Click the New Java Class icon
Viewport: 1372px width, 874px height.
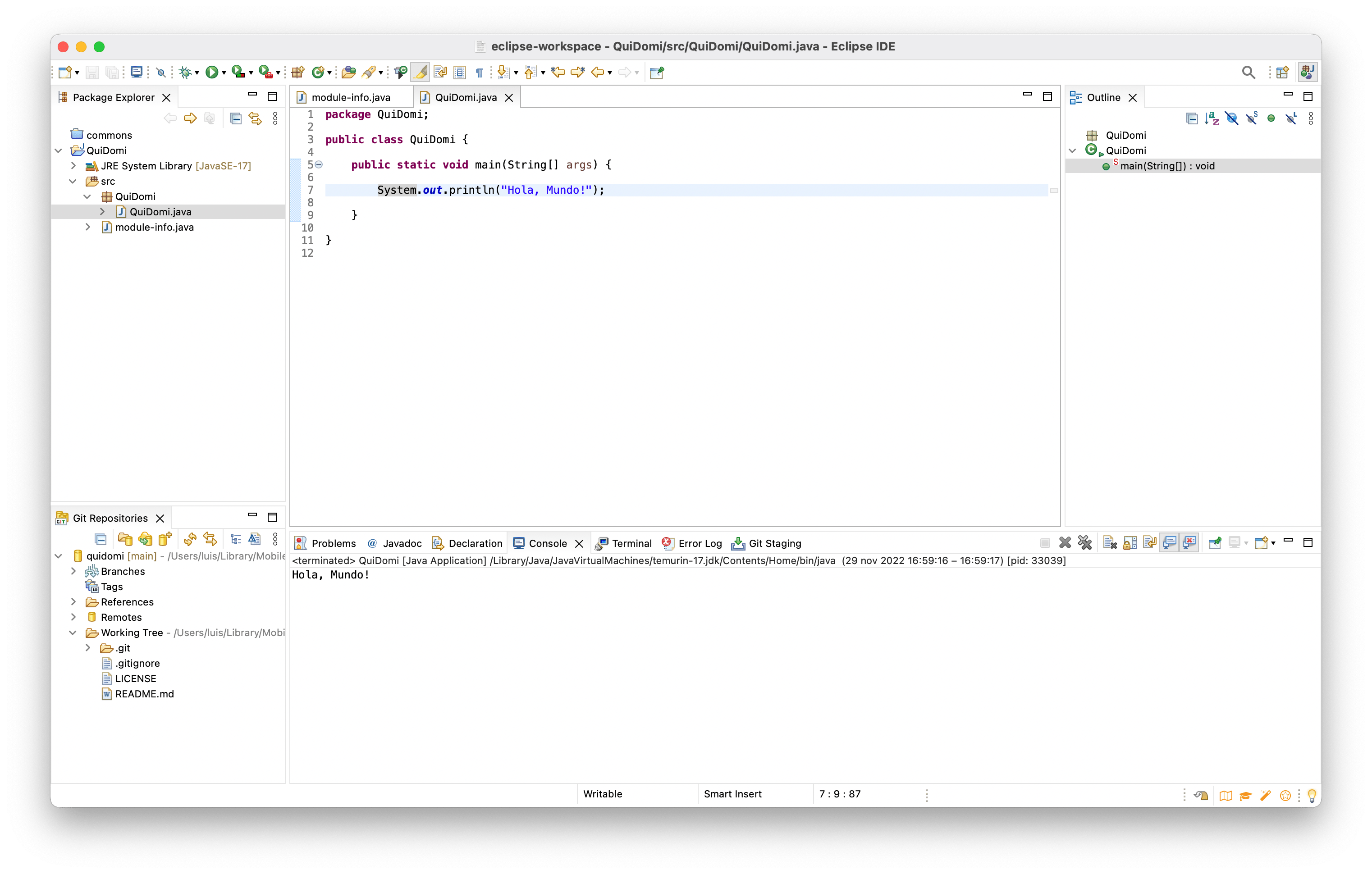318,73
